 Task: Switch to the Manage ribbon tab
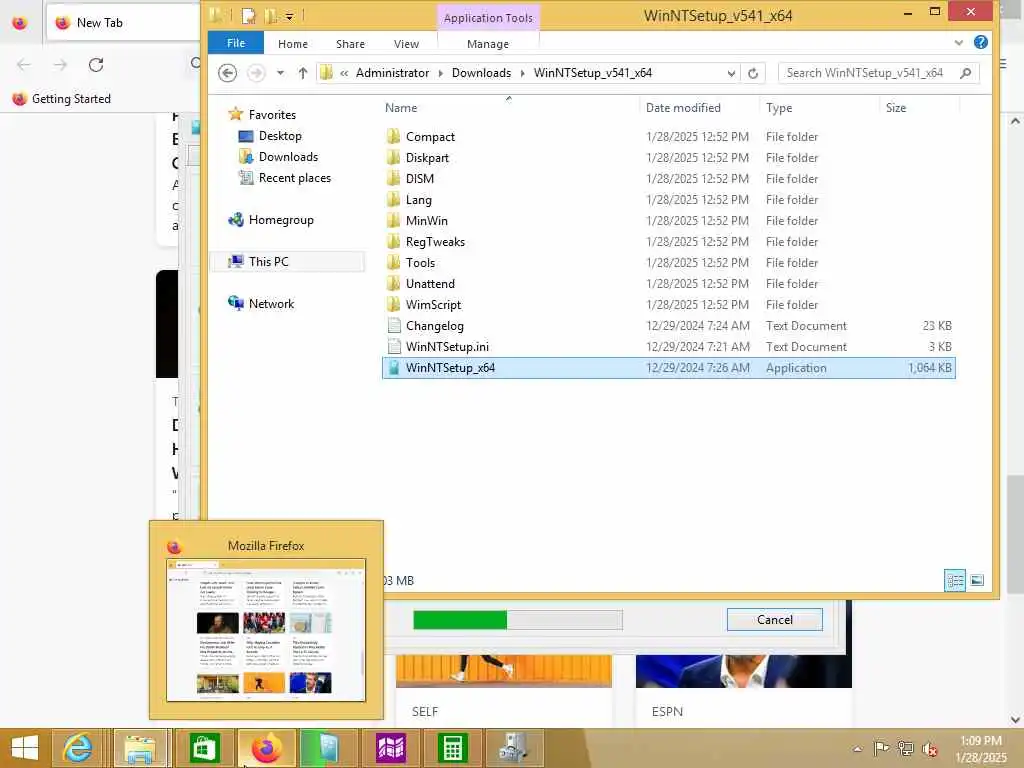pos(488,44)
